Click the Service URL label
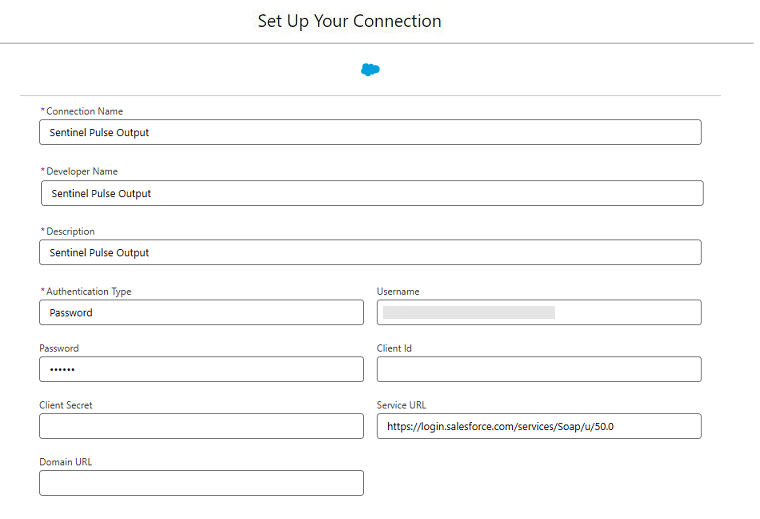 (401, 405)
